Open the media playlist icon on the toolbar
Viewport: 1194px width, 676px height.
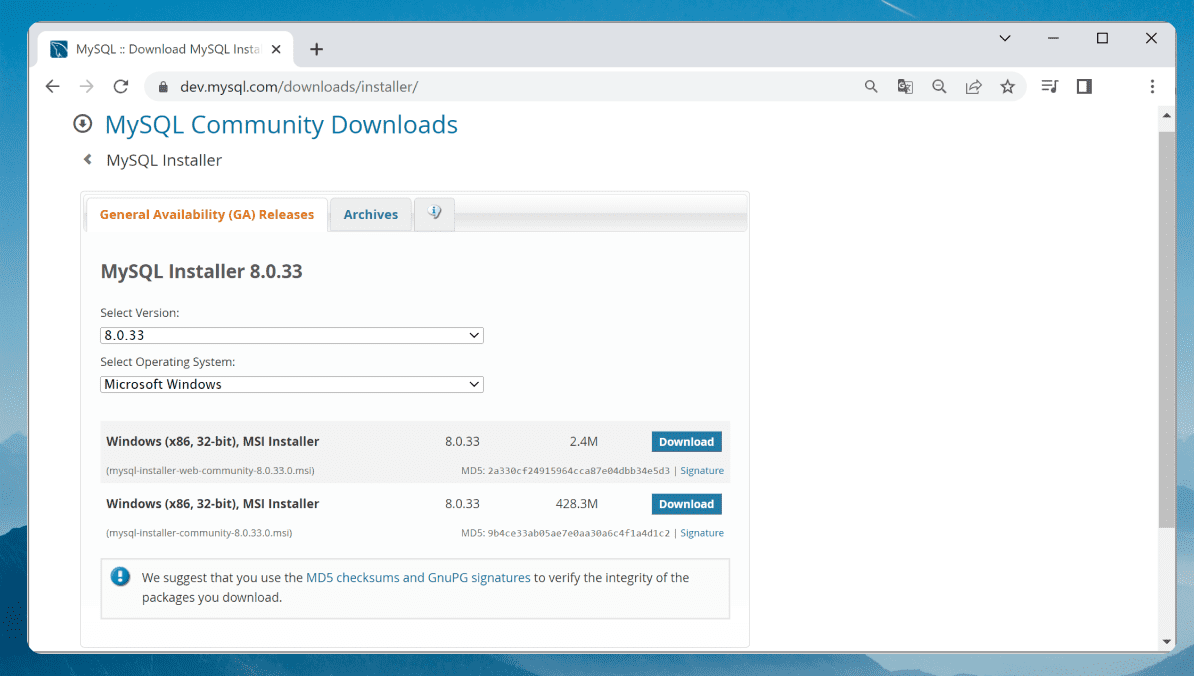(x=1049, y=87)
